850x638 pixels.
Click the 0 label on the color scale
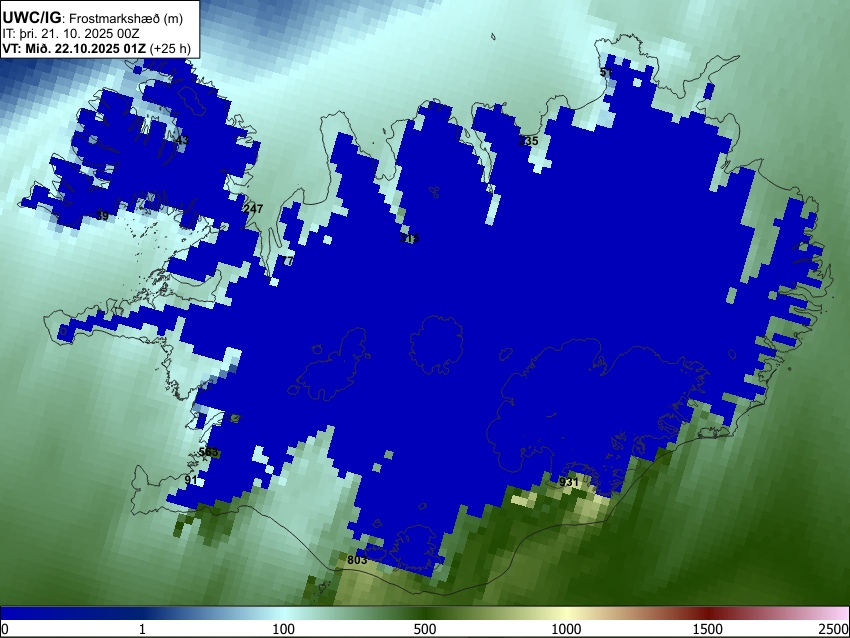[x=5, y=629]
